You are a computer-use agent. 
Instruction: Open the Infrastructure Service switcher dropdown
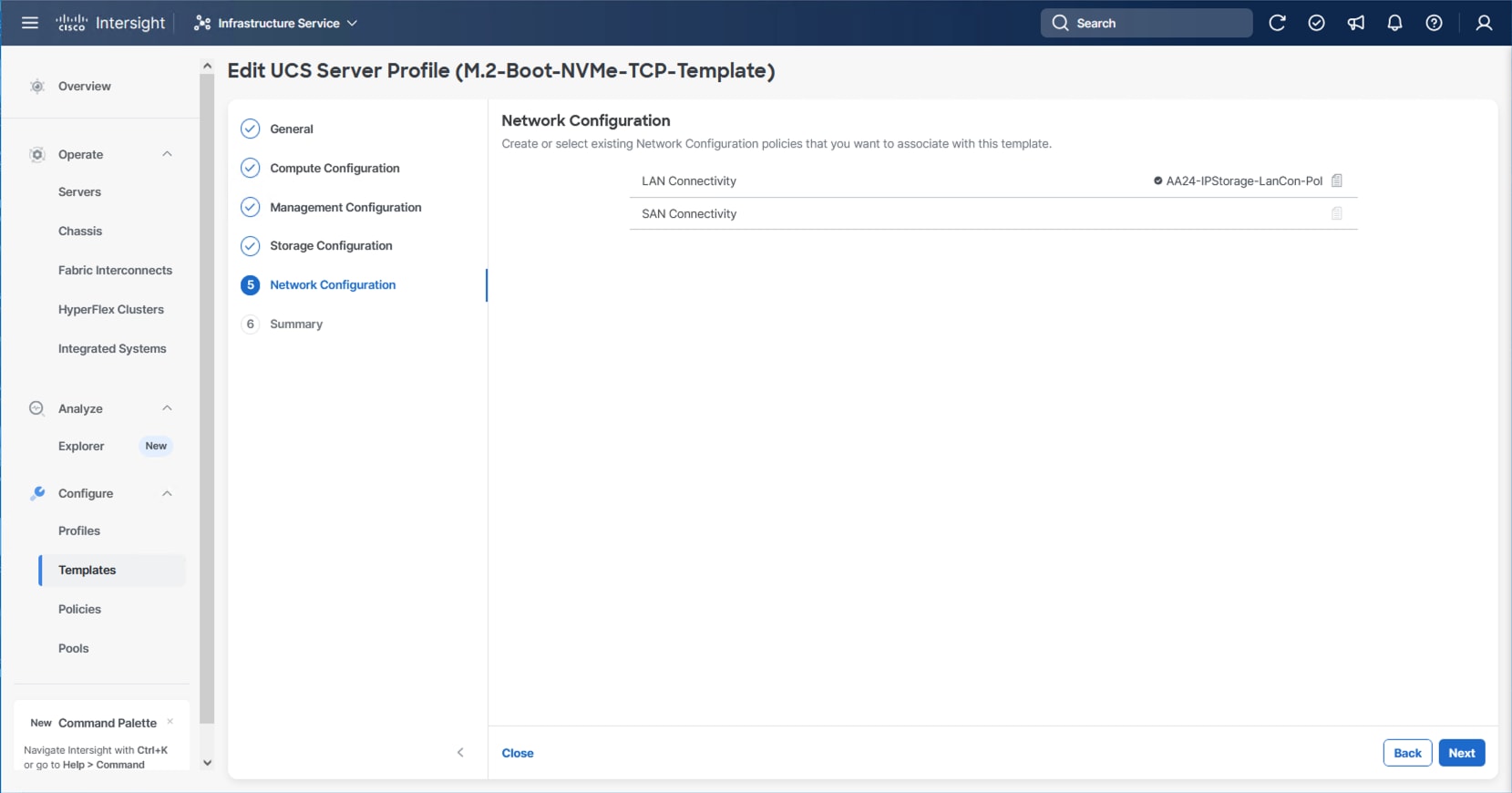click(275, 23)
